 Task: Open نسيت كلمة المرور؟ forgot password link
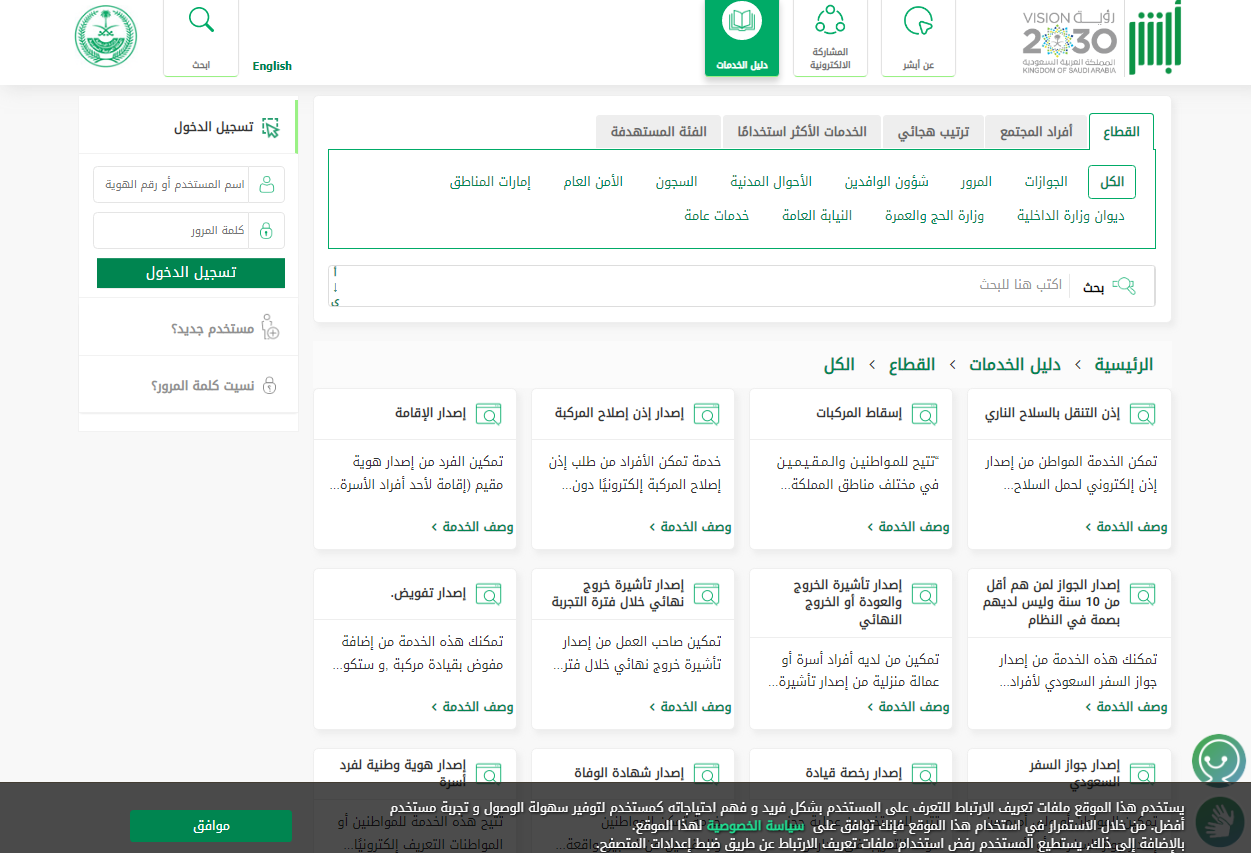203,386
